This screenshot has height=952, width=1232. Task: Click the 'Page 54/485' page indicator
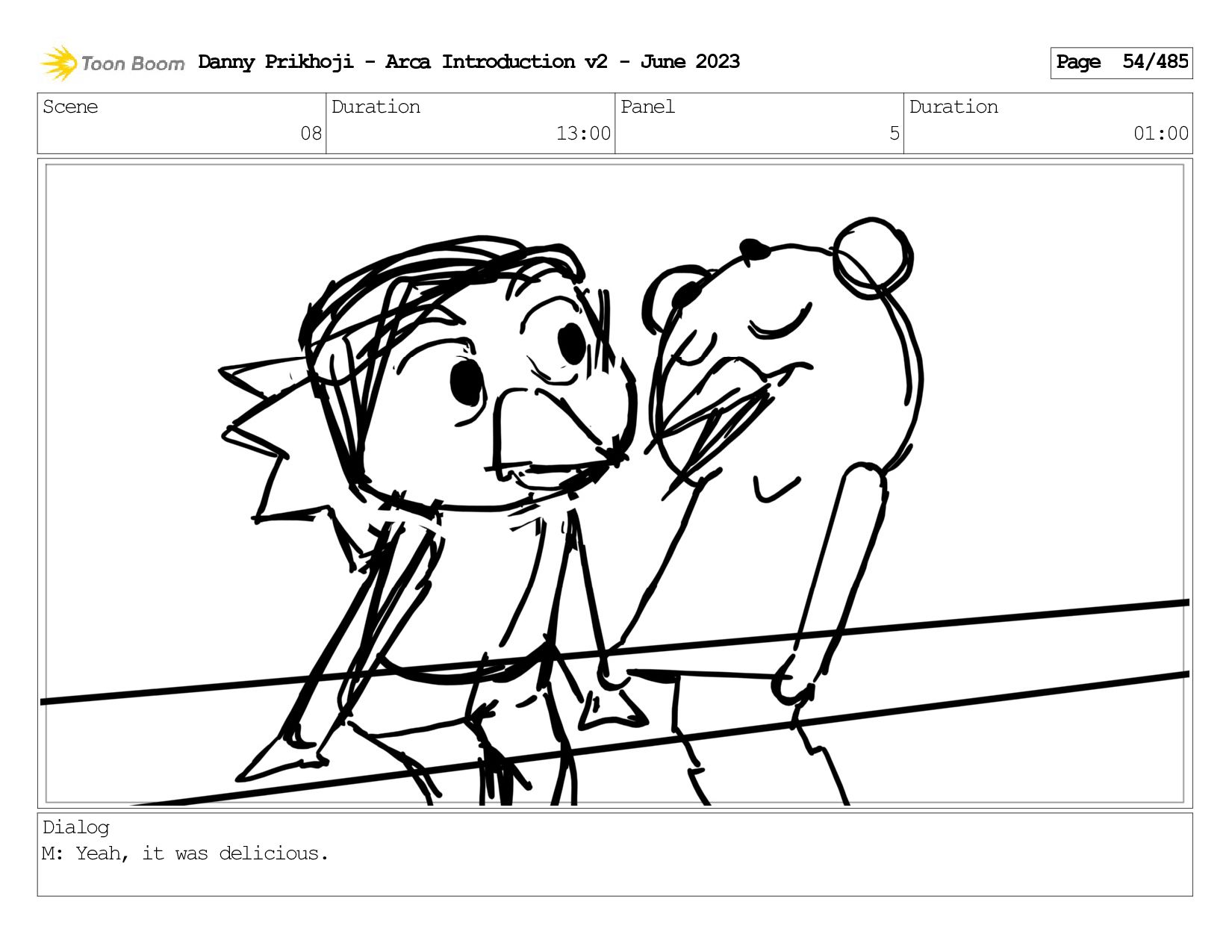click(x=1121, y=63)
